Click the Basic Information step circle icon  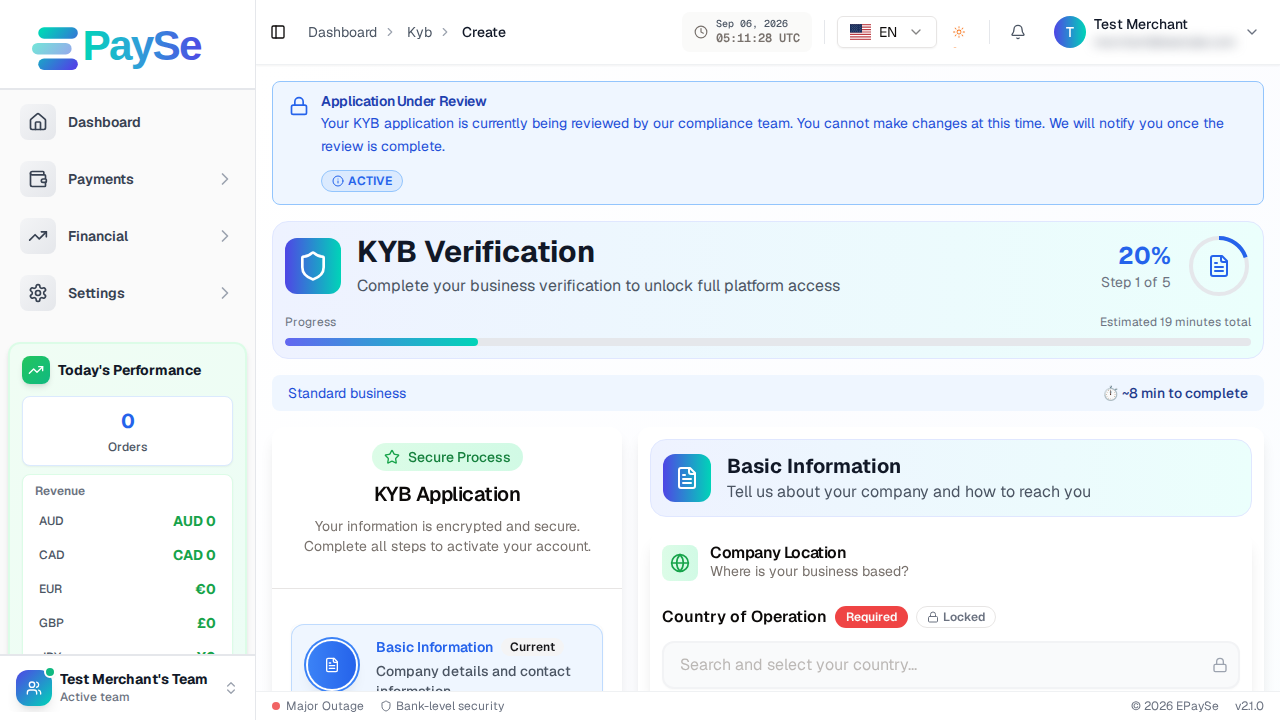(x=332, y=665)
